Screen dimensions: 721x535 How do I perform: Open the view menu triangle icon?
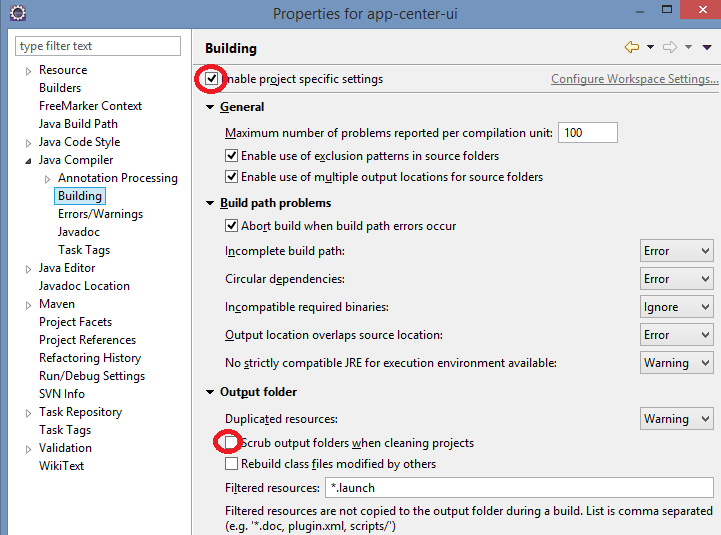coord(707,47)
